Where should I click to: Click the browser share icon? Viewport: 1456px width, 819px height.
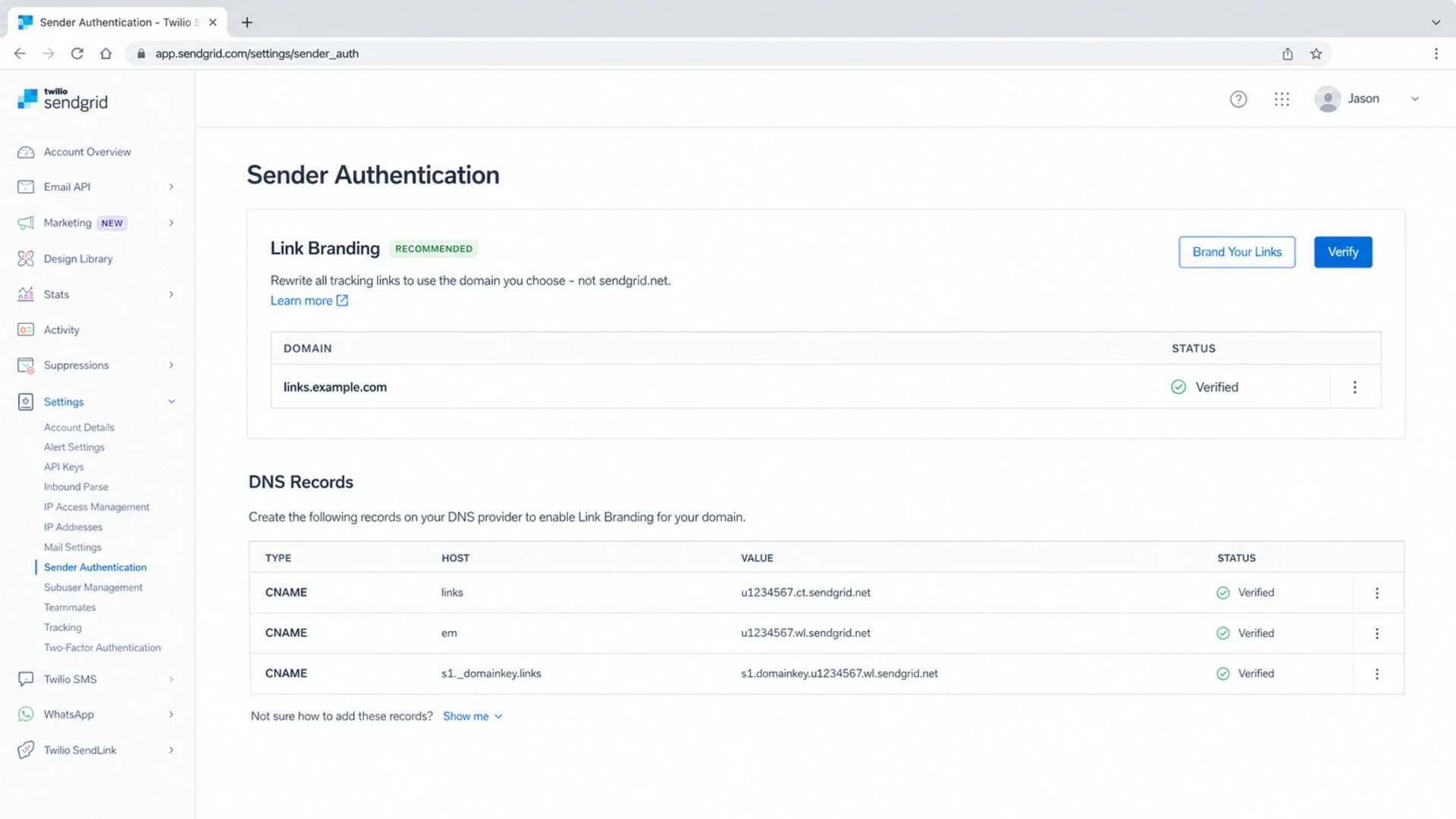[x=1288, y=54]
